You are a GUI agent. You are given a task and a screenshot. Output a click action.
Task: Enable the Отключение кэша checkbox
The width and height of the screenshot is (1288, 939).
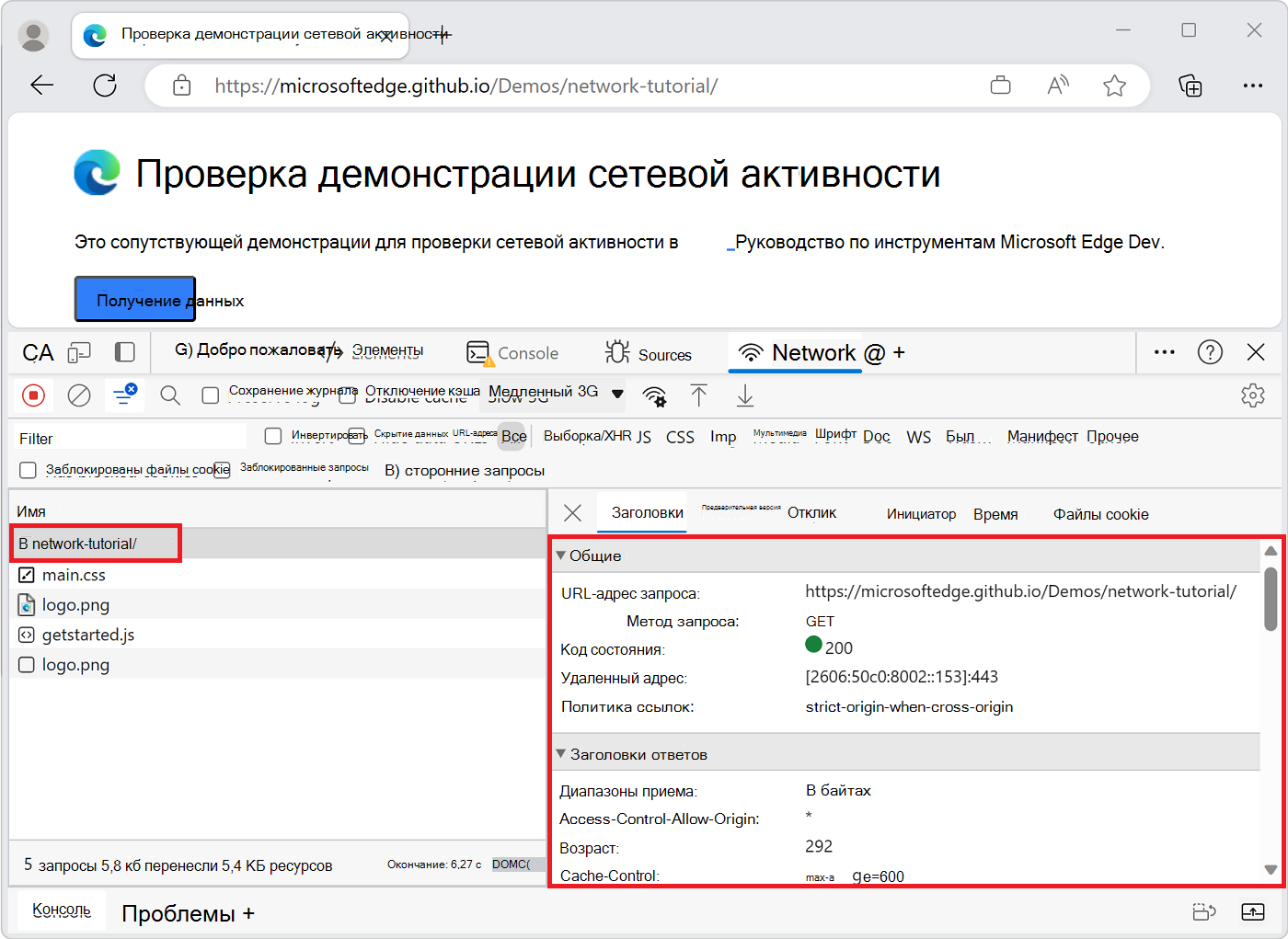[x=347, y=395]
